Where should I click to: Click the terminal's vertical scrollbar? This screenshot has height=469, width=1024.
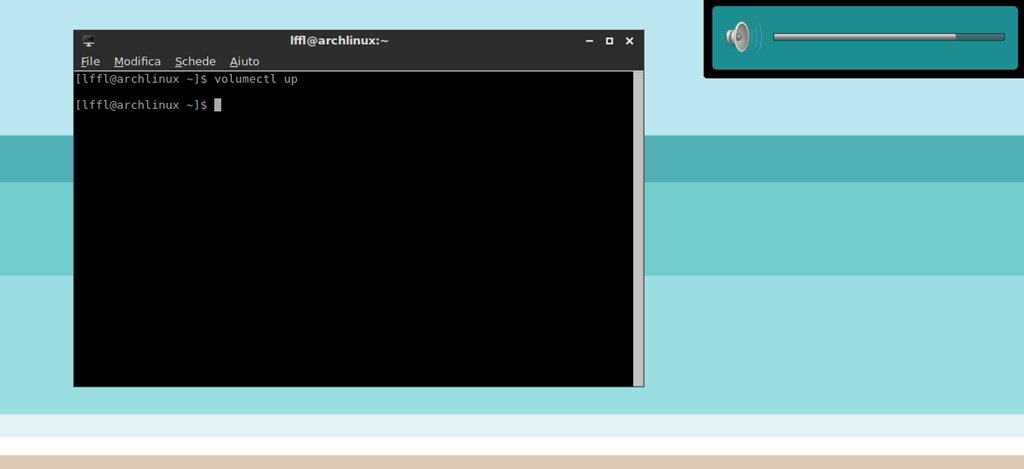click(638, 229)
